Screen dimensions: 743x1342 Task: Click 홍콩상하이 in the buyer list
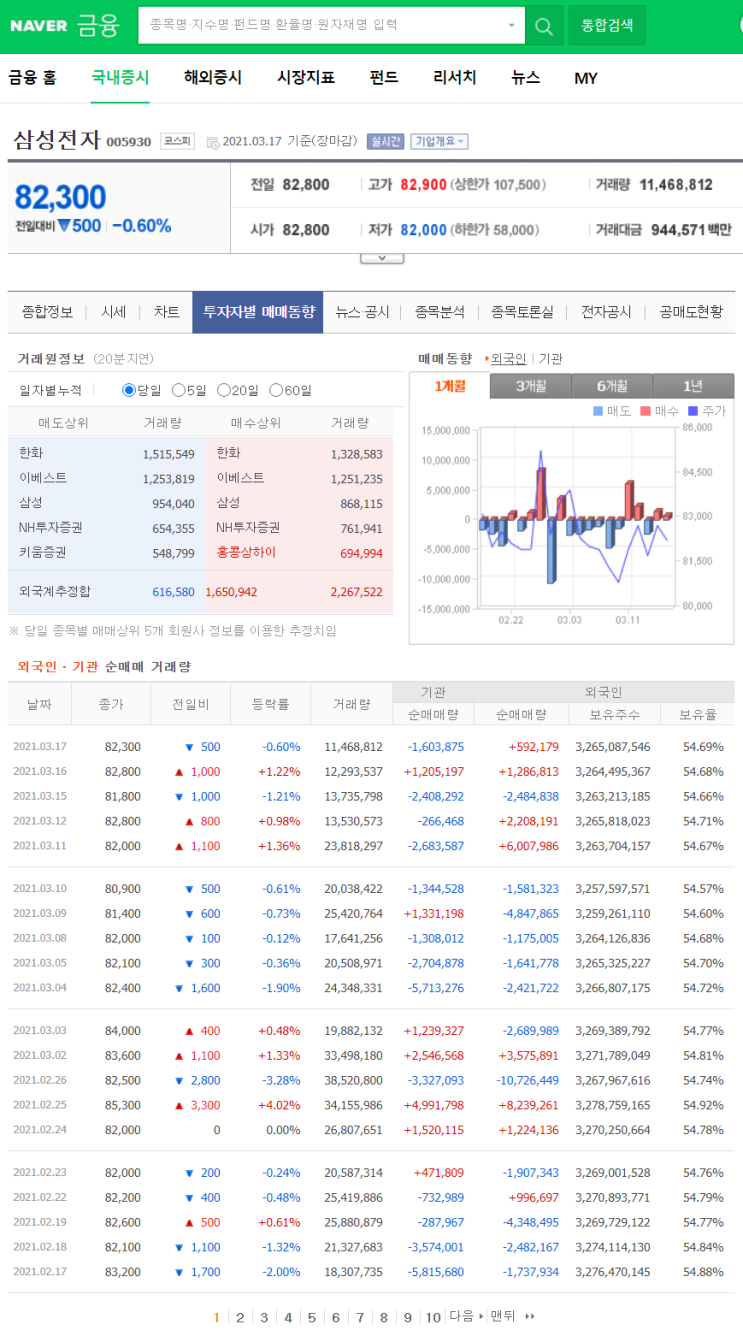pyautogui.click(x=246, y=553)
